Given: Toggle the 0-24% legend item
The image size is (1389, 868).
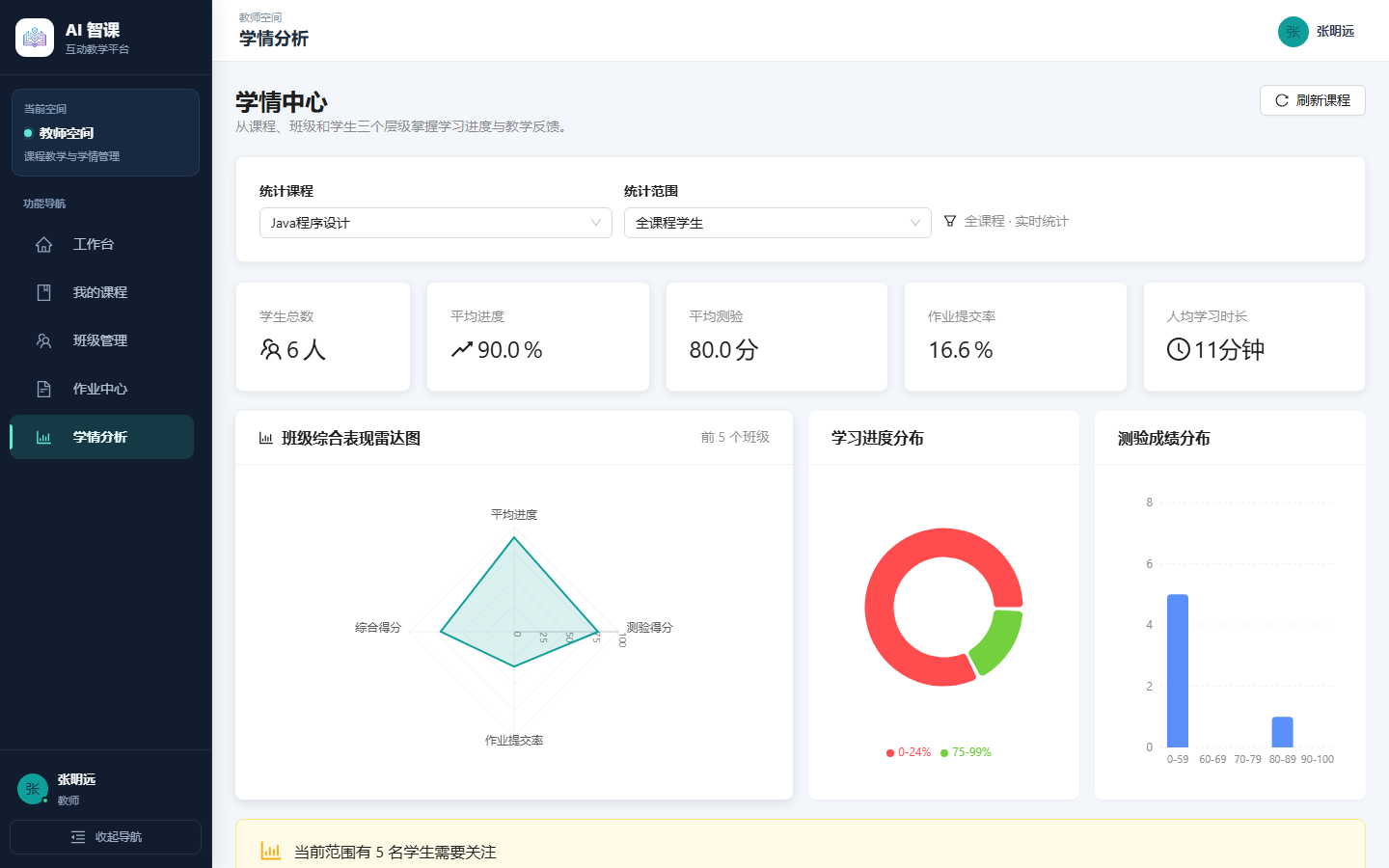Looking at the screenshot, I should click(909, 752).
